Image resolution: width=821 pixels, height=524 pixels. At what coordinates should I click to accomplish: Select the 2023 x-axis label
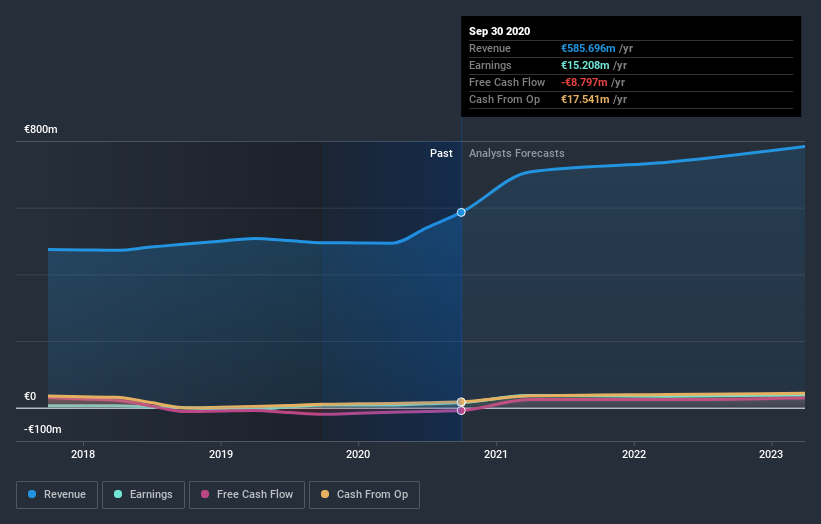[x=771, y=454]
